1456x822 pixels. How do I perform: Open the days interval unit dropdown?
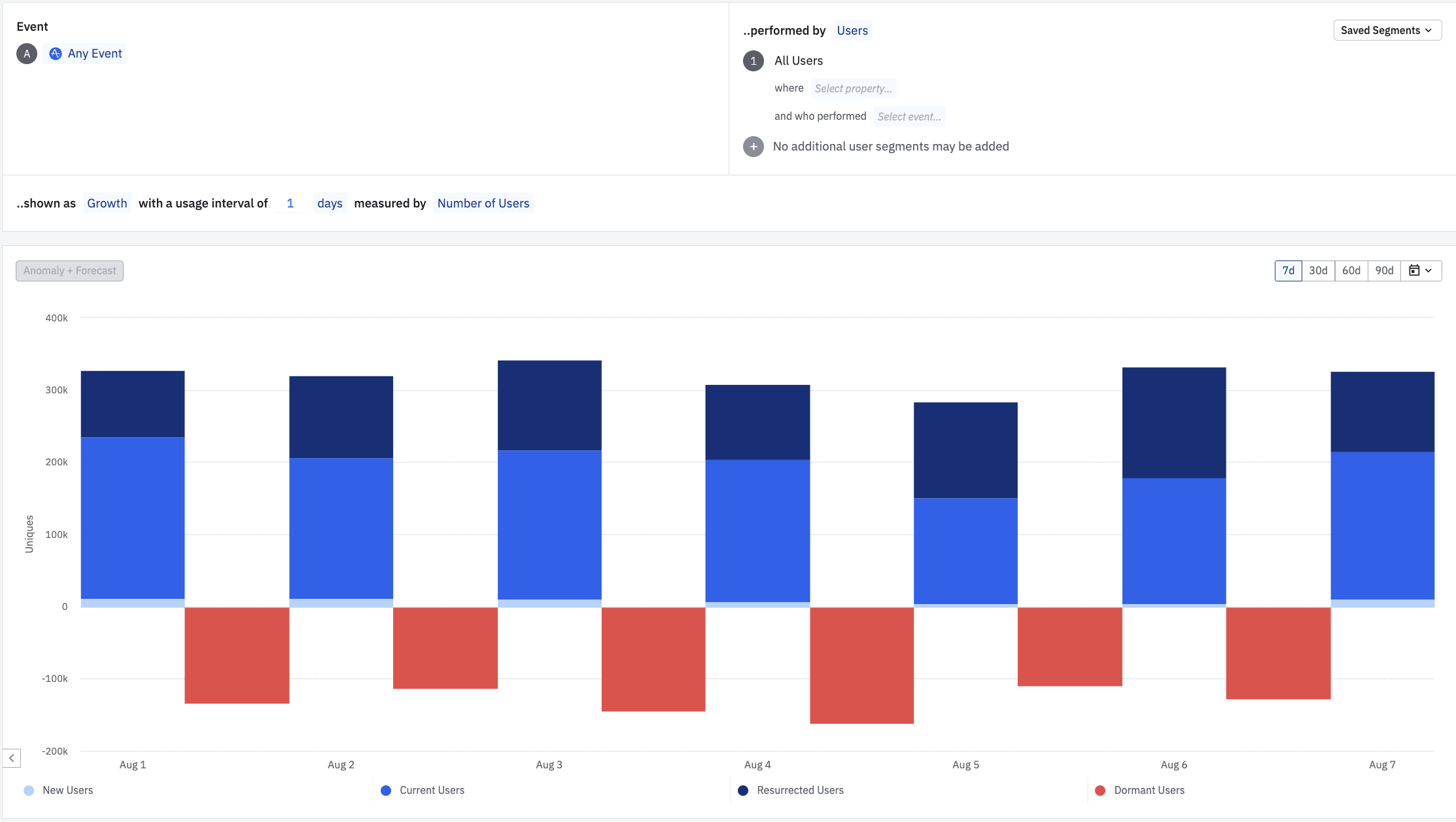[330, 204]
